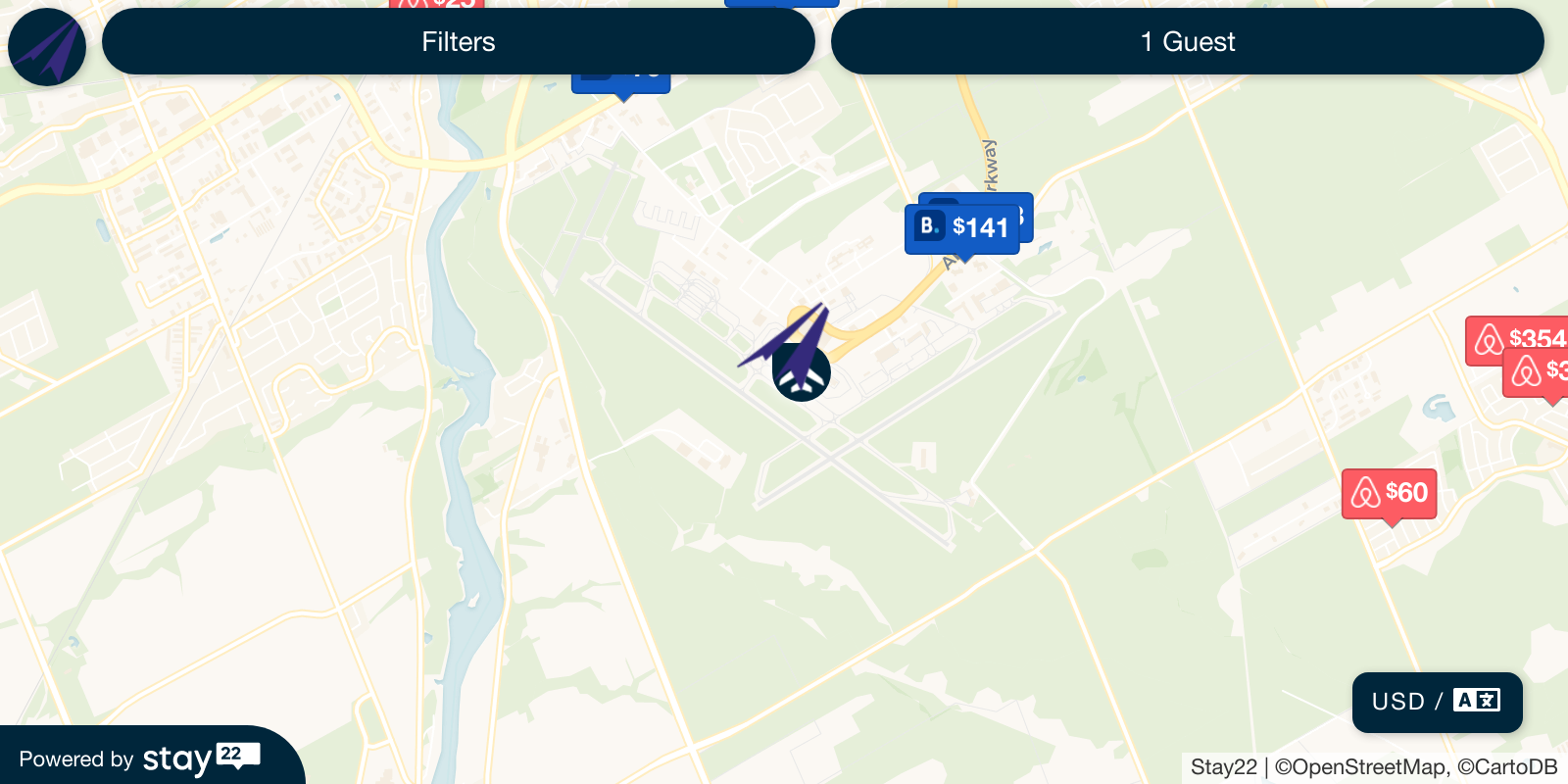Select the $60 Airbnb listing marker
The height and width of the screenshot is (784, 1568).
1390,493
